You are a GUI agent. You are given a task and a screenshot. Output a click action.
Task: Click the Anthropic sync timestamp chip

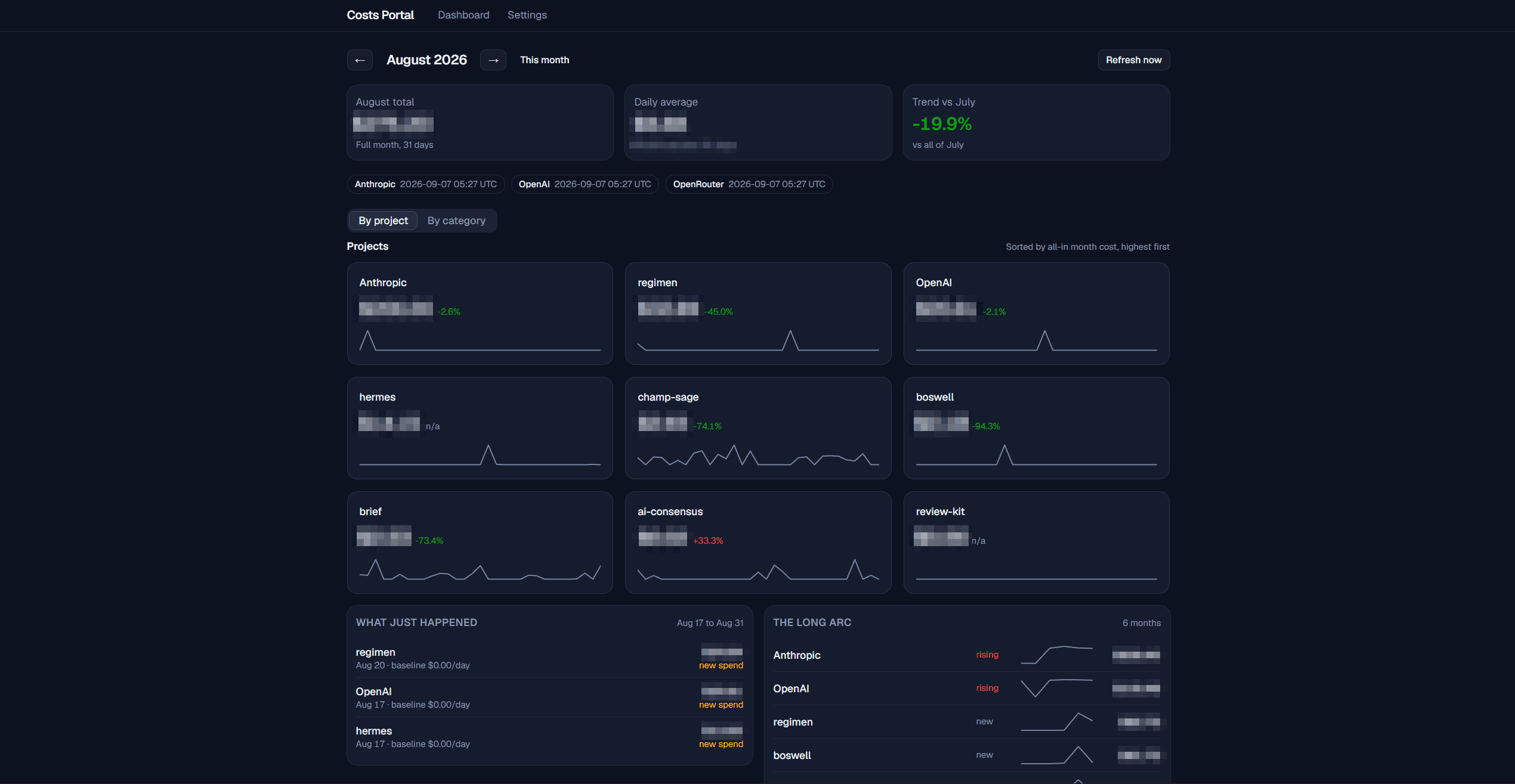tap(426, 184)
